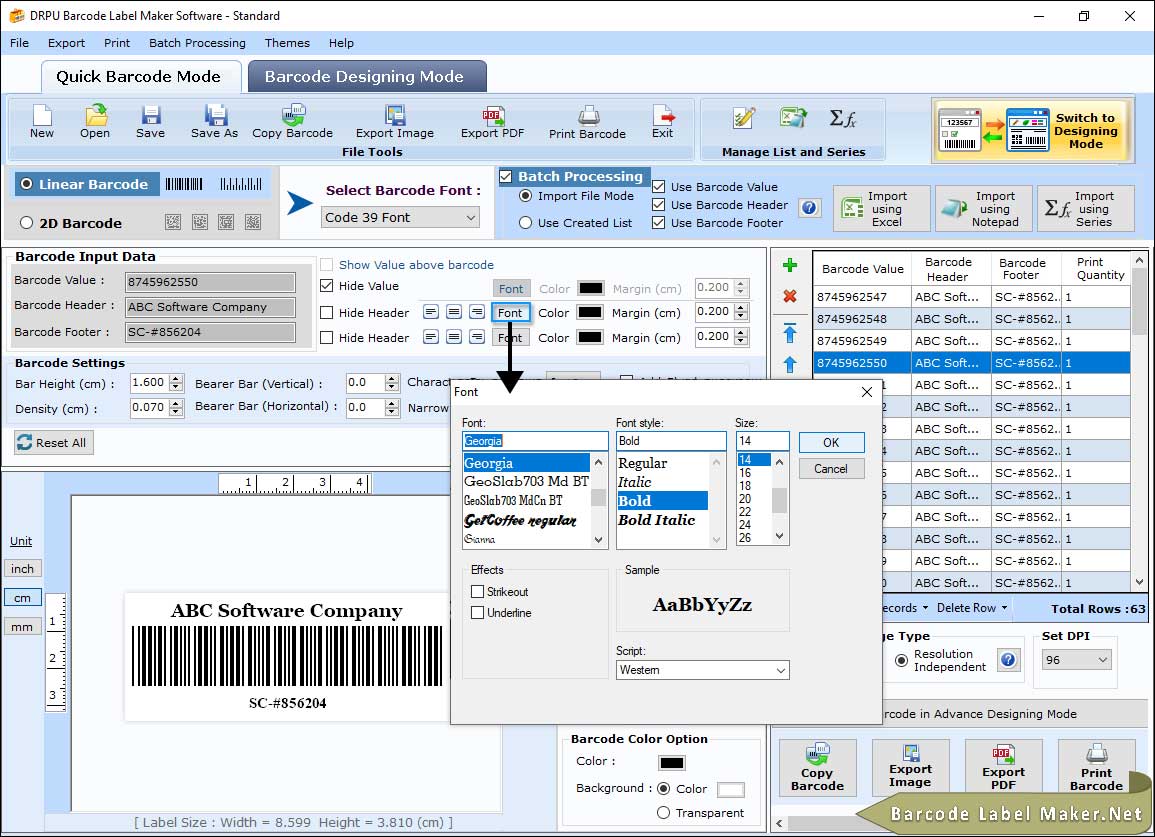Select Linear Barcode radio button
Image resolution: width=1155 pixels, height=837 pixels.
[x=27, y=184]
